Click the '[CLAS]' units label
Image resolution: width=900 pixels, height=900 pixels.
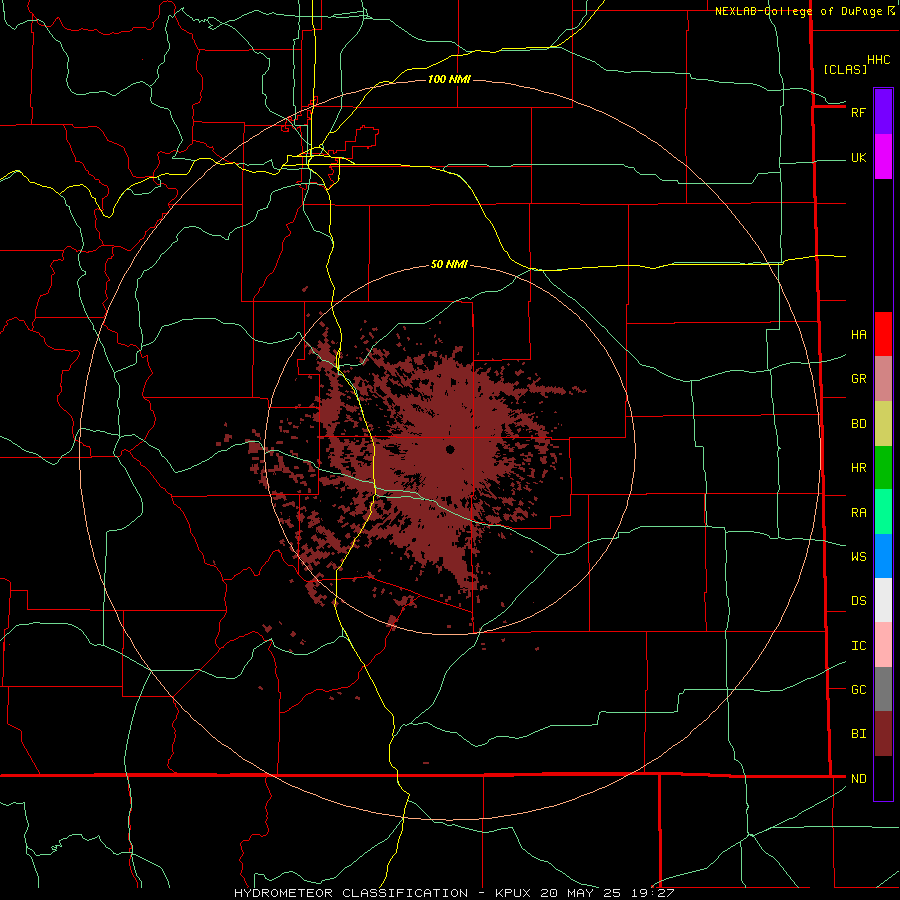pos(845,69)
